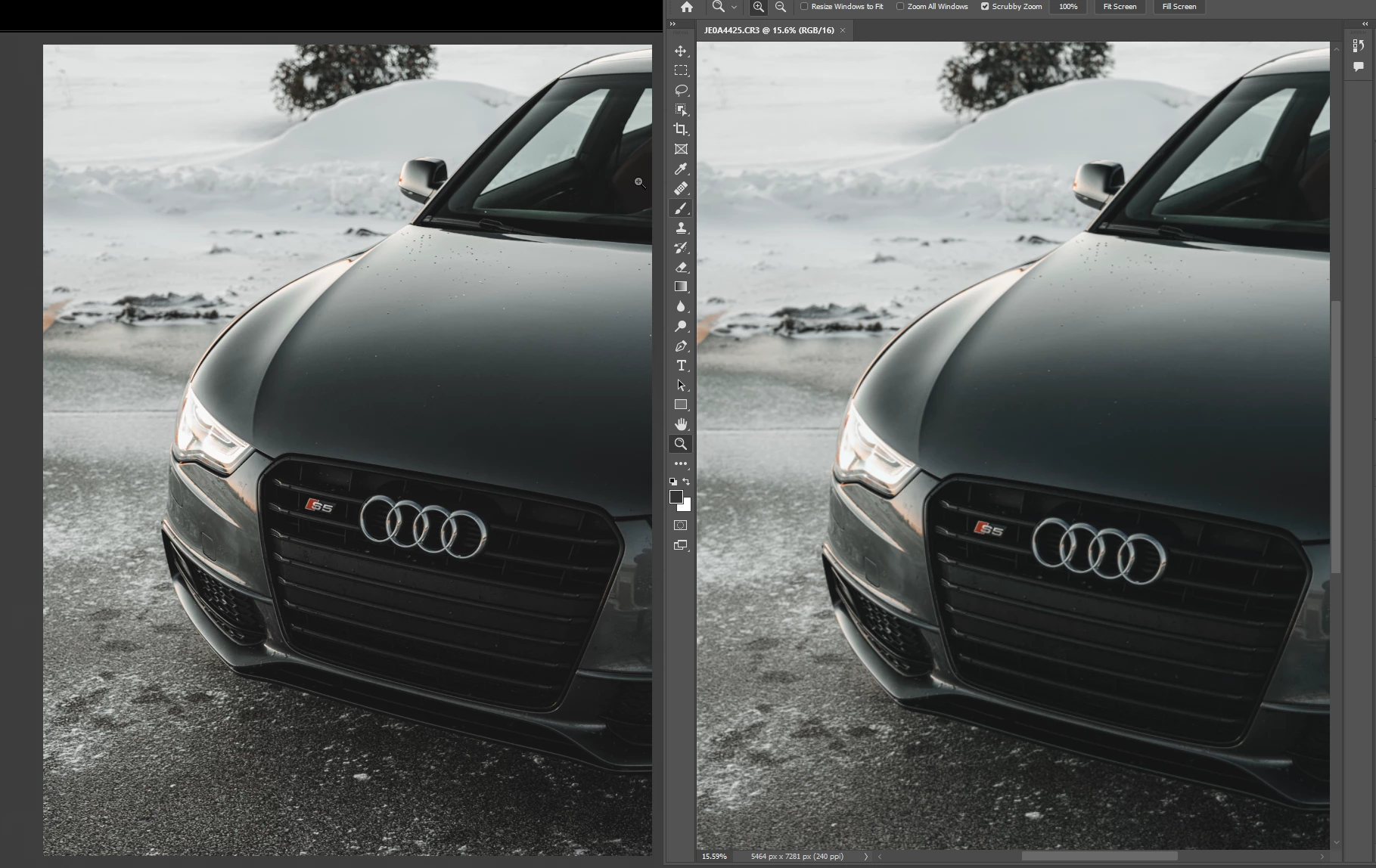Viewport: 1376px width, 868px height.
Task: Select the Crop tool
Action: [x=681, y=129]
